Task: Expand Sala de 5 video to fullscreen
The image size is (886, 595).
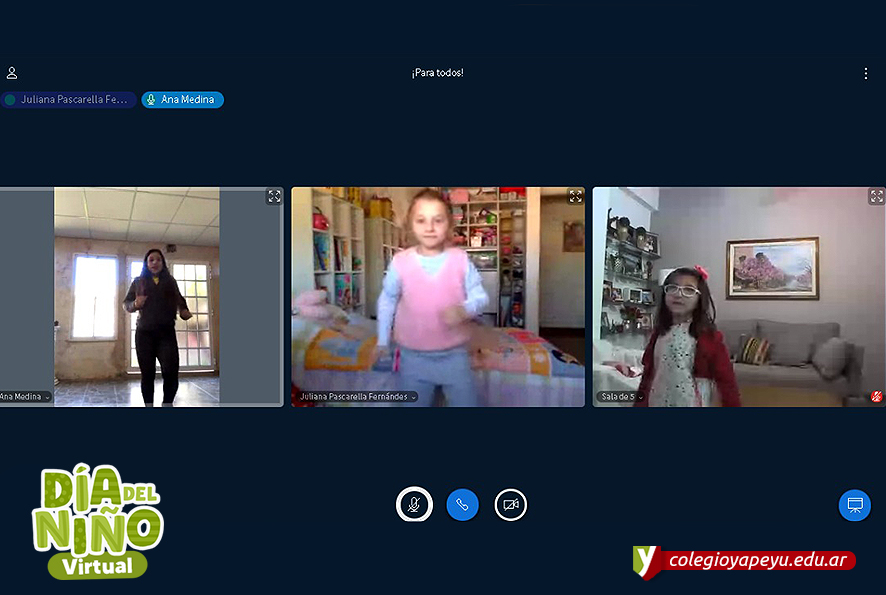Action: 876,197
